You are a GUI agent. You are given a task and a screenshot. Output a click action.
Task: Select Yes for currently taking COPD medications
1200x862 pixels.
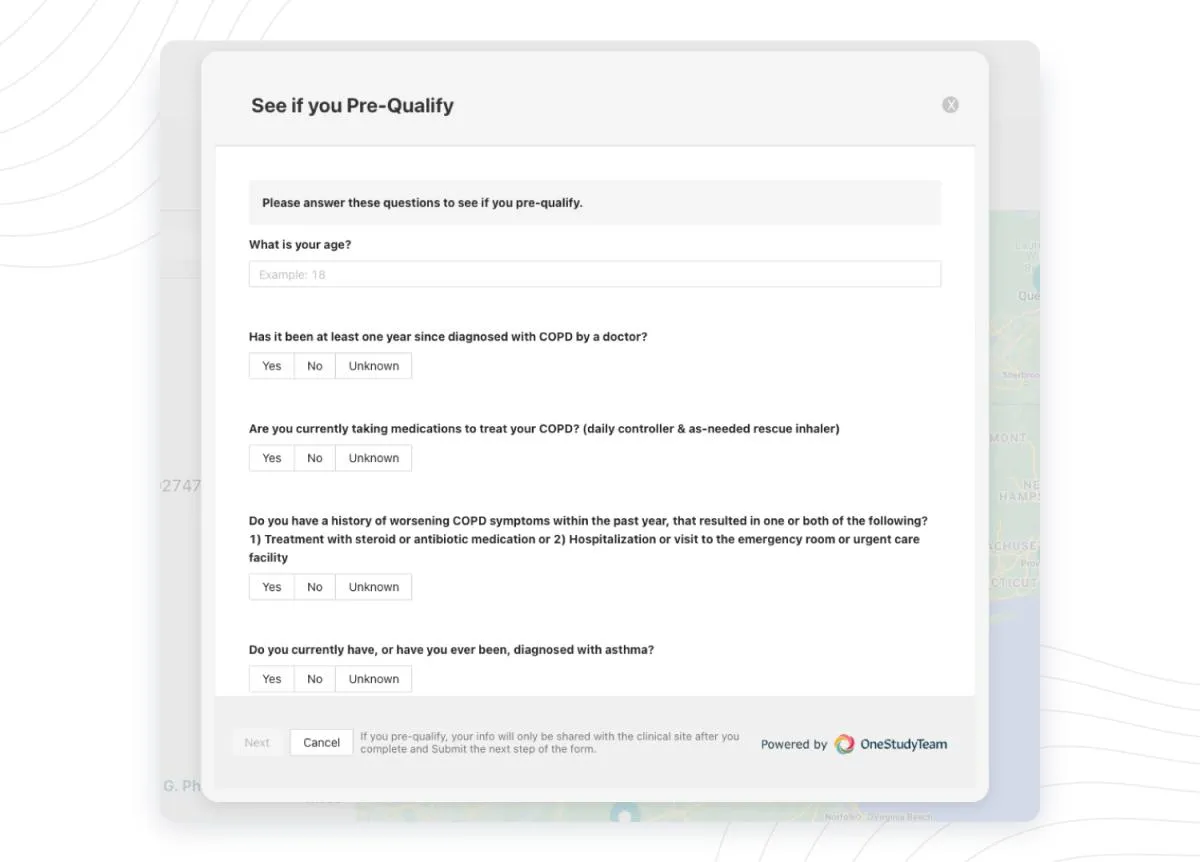coord(270,457)
